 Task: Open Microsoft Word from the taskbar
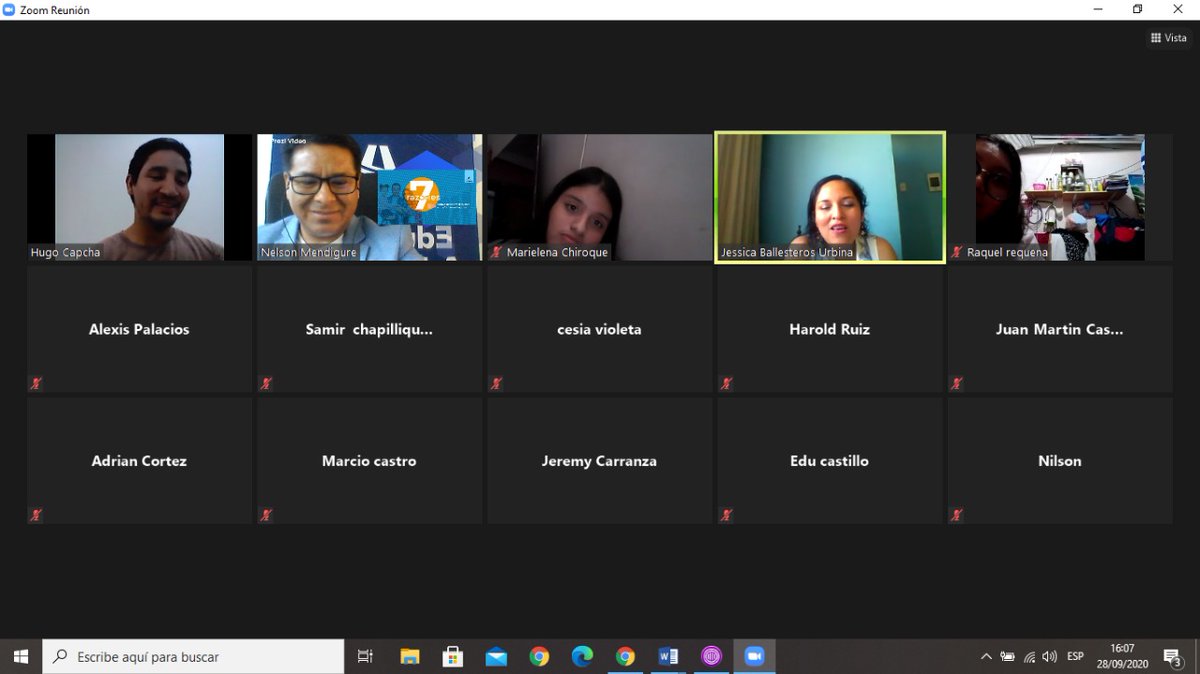click(x=668, y=656)
